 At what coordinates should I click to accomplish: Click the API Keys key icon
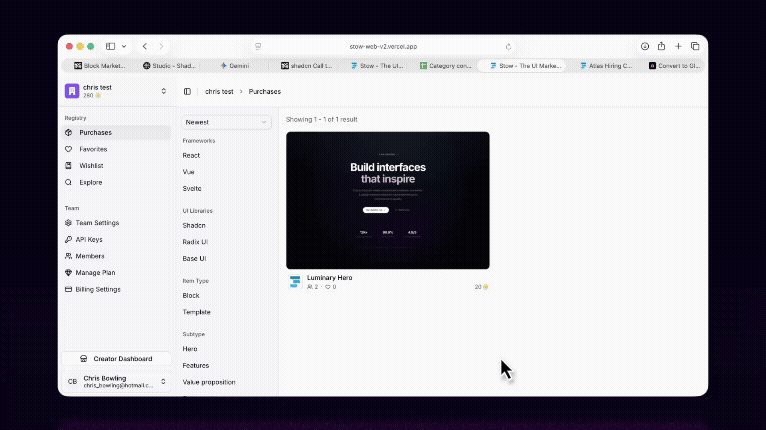(x=68, y=239)
